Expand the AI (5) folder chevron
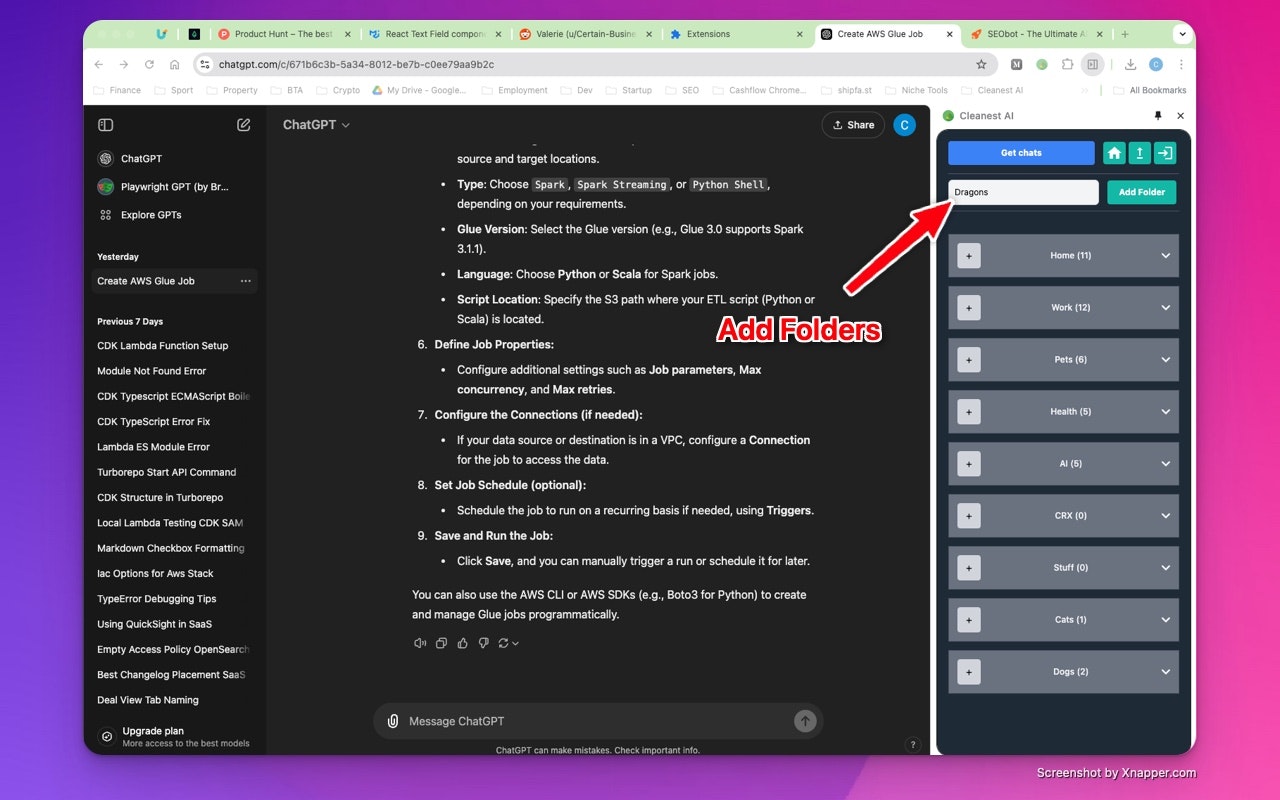Viewport: 1280px width, 800px height. [1165, 464]
